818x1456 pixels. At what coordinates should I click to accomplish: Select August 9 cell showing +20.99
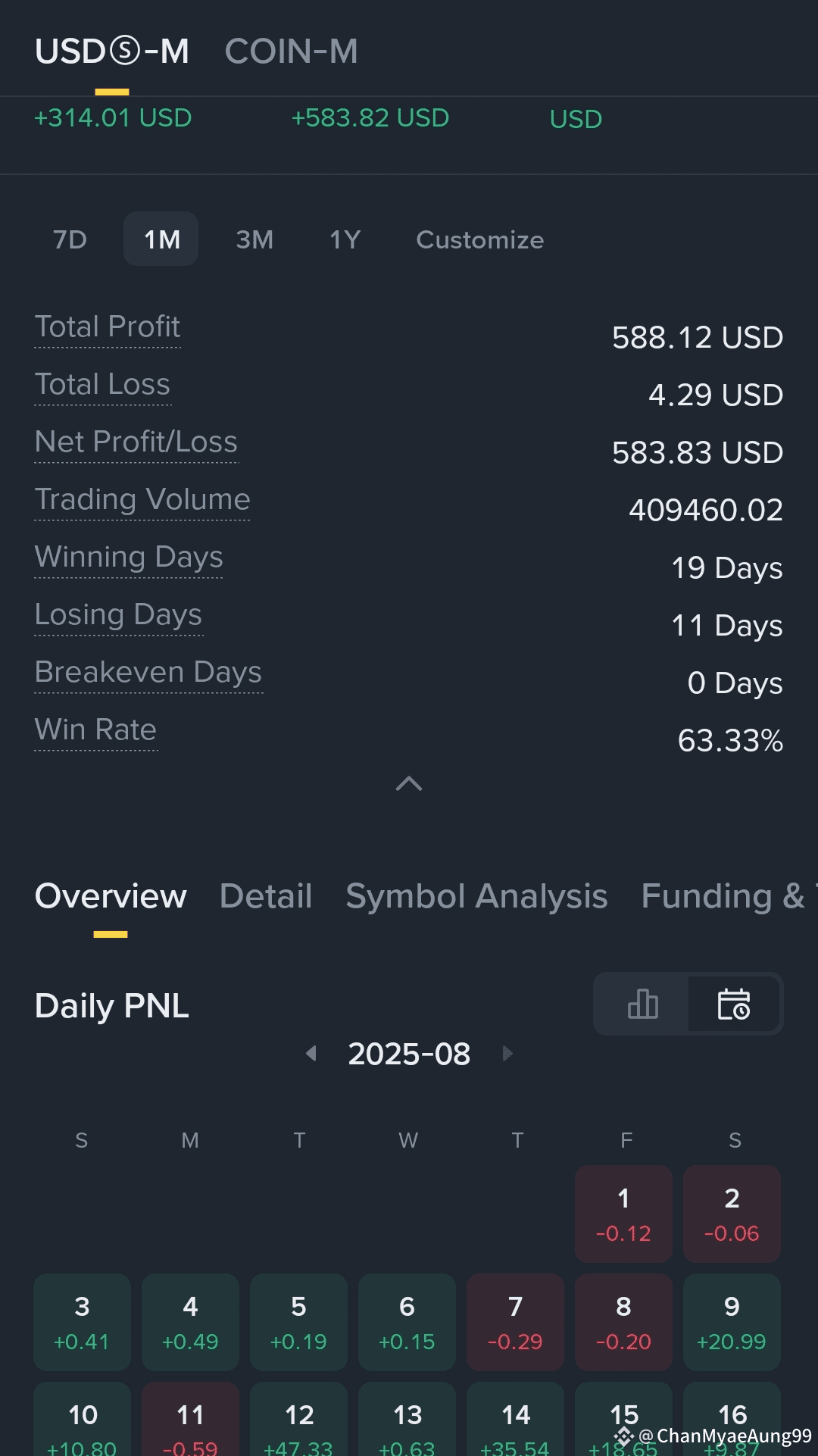pos(732,1322)
